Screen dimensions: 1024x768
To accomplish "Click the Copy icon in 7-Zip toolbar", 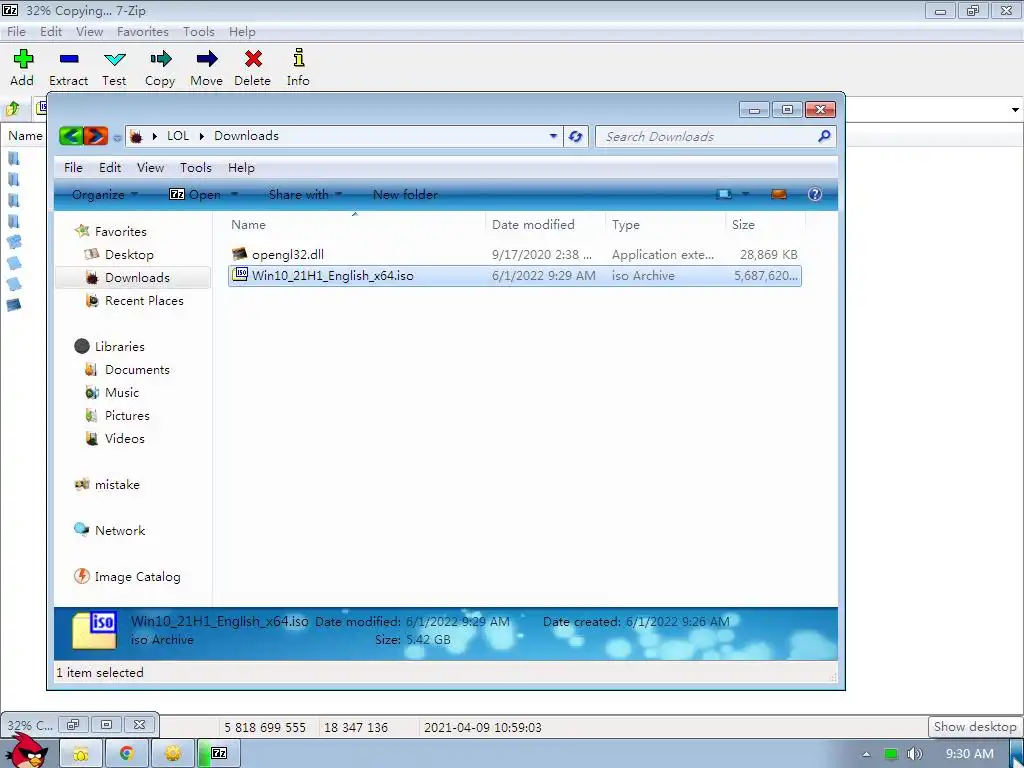I will [161, 59].
